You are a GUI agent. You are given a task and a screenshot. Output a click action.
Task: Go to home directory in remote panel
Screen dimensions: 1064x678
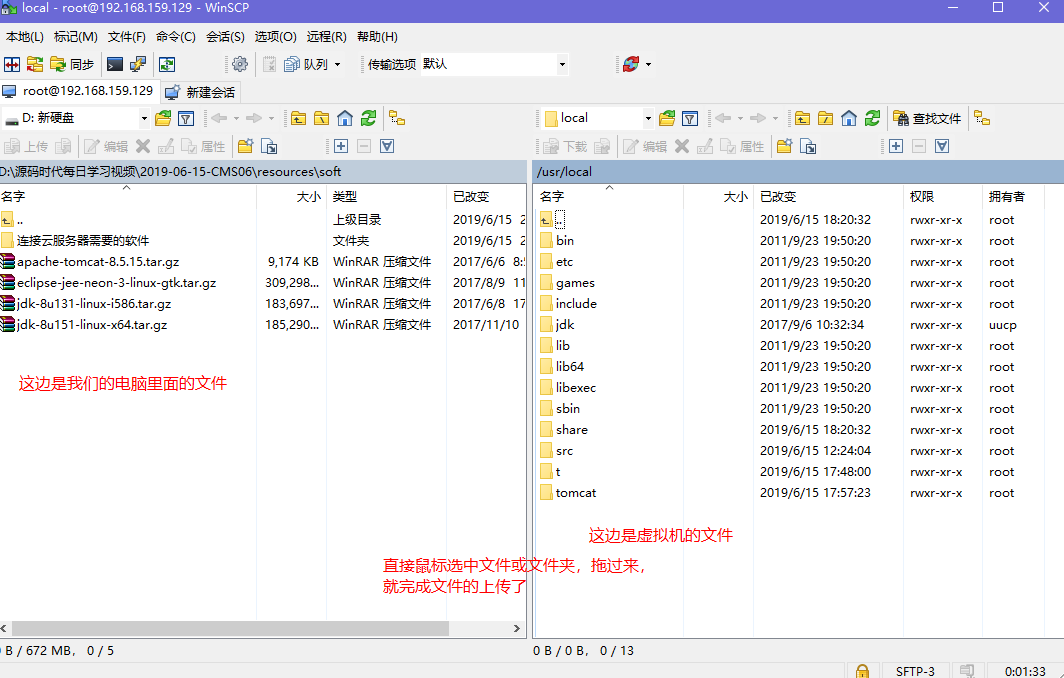[x=849, y=119]
